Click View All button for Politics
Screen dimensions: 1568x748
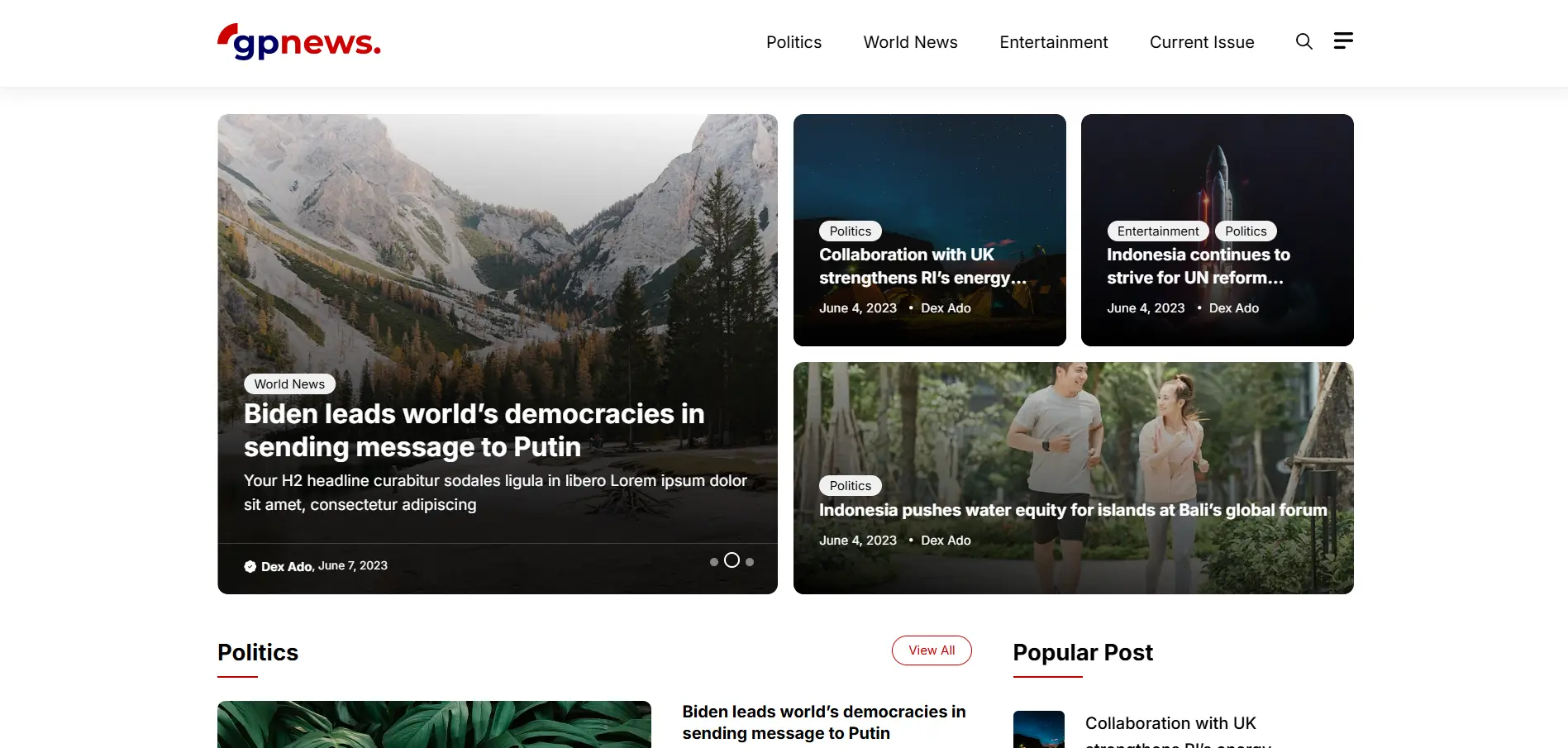932,650
